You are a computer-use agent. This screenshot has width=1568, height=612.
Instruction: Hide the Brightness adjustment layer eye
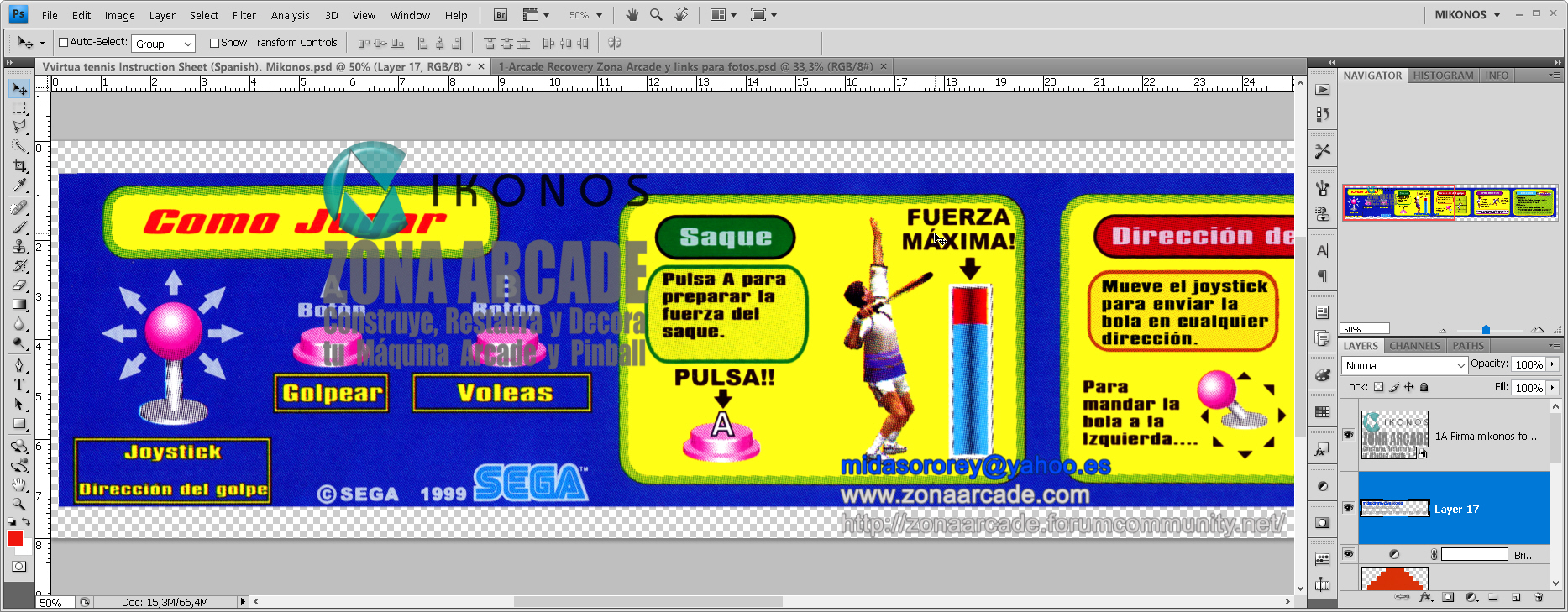pos(1348,554)
